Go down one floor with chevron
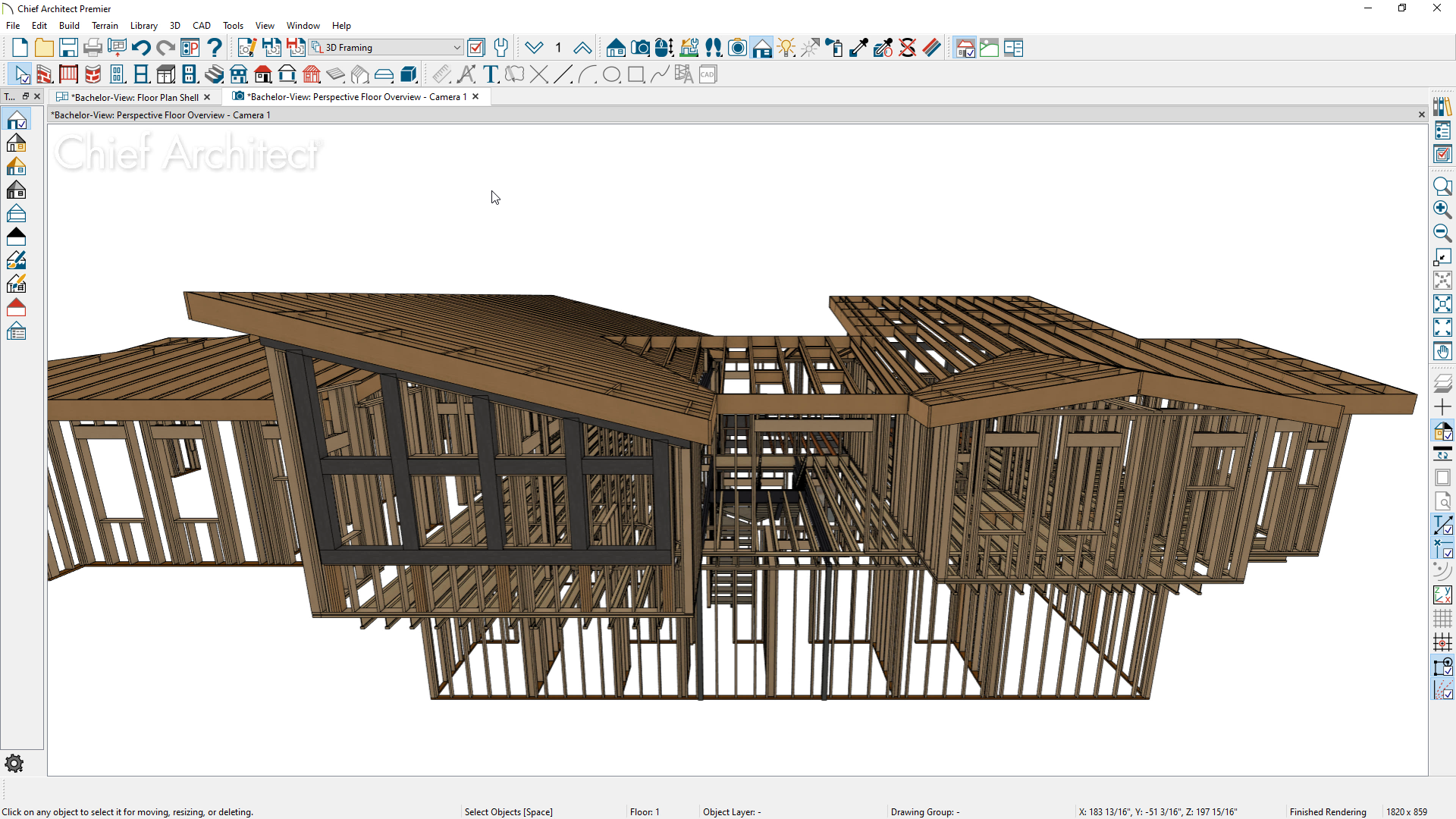The width and height of the screenshot is (1456, 819). pos(534,48)
